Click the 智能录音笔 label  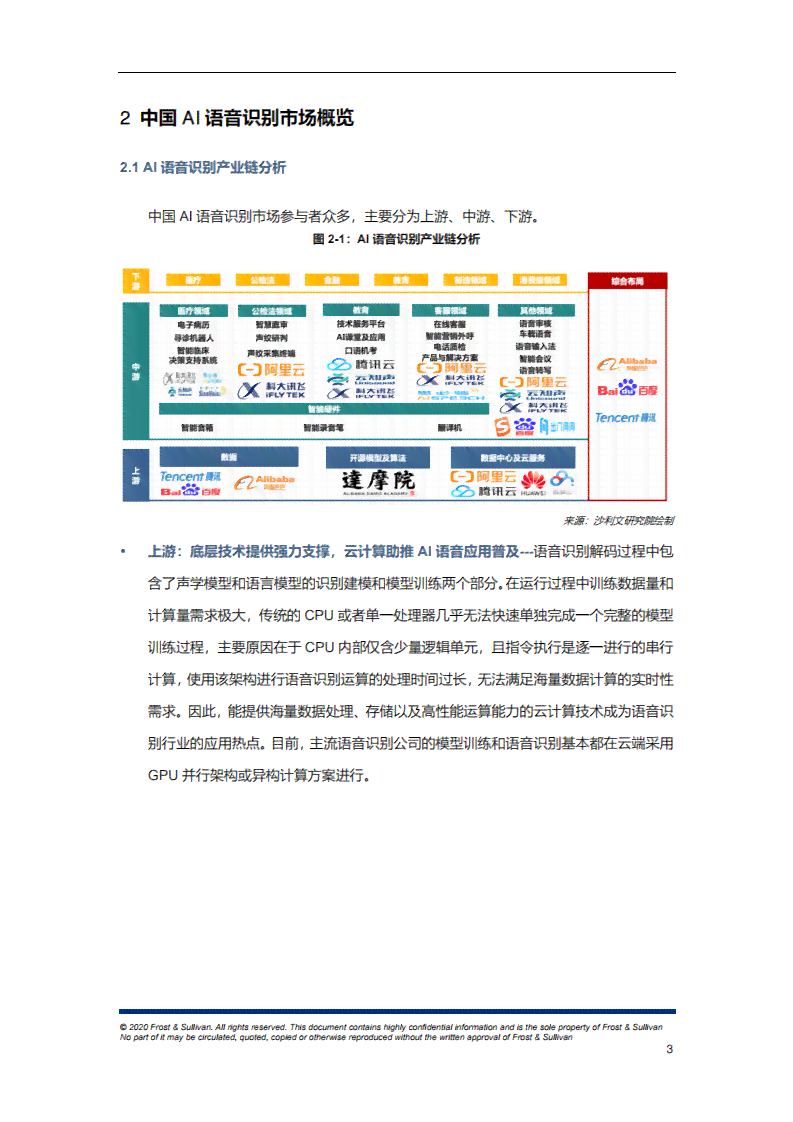[323, 427]
